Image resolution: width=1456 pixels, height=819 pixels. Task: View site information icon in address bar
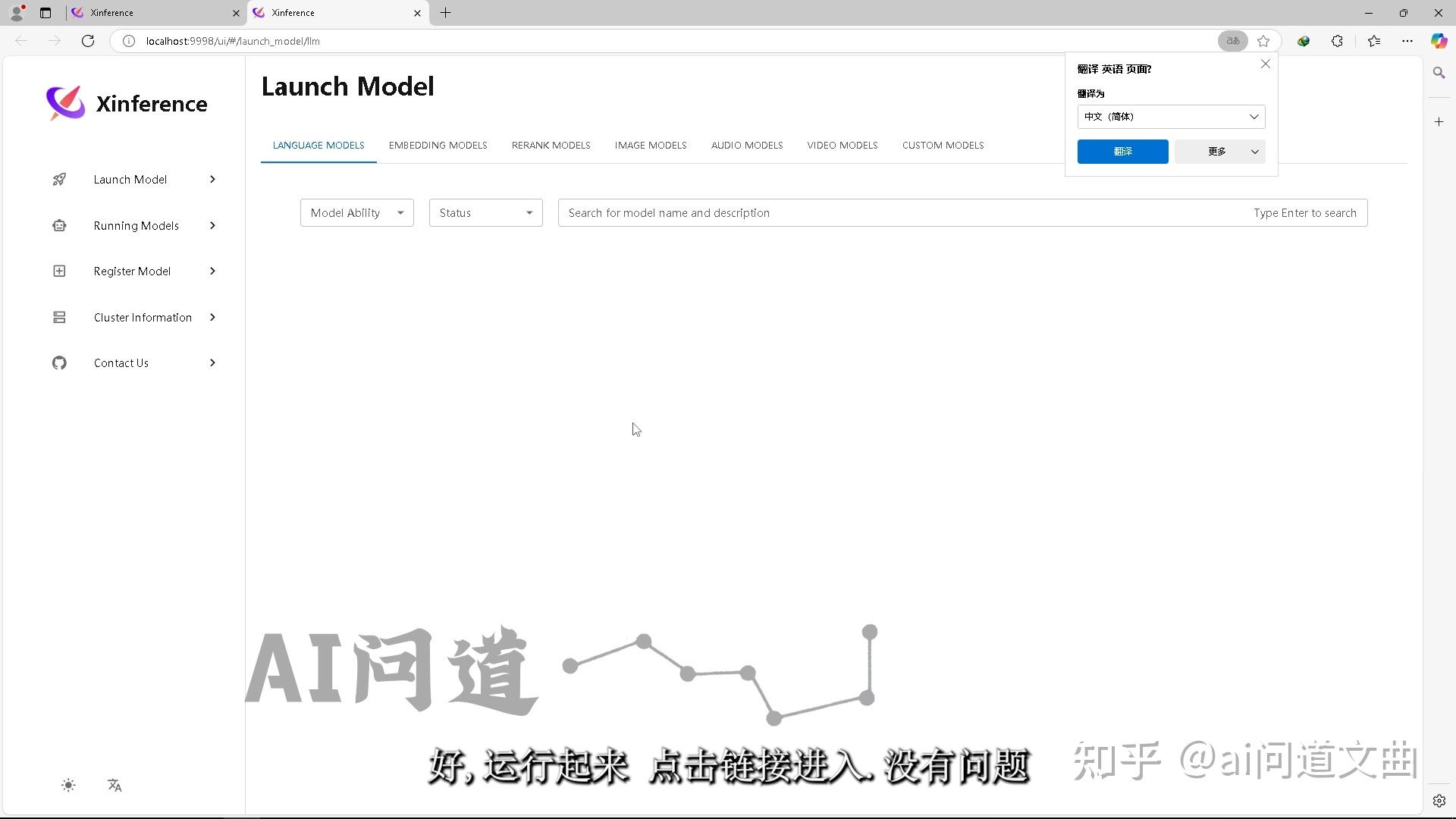(129, 41)
